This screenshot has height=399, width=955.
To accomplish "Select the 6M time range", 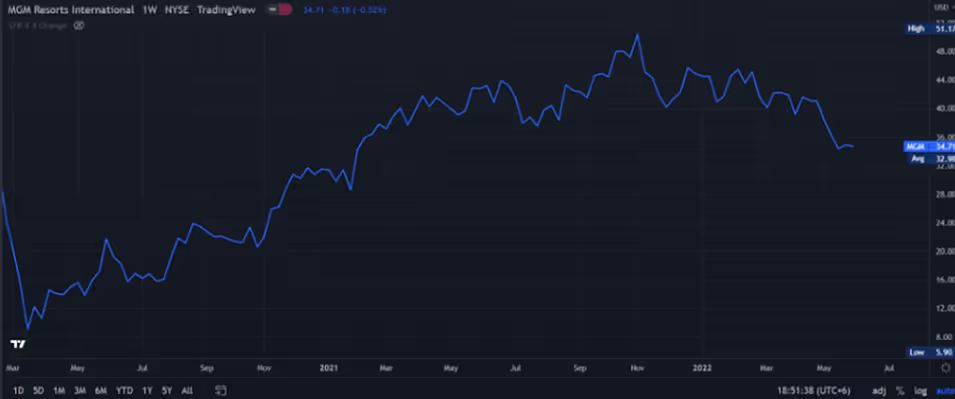I will 101,390.
